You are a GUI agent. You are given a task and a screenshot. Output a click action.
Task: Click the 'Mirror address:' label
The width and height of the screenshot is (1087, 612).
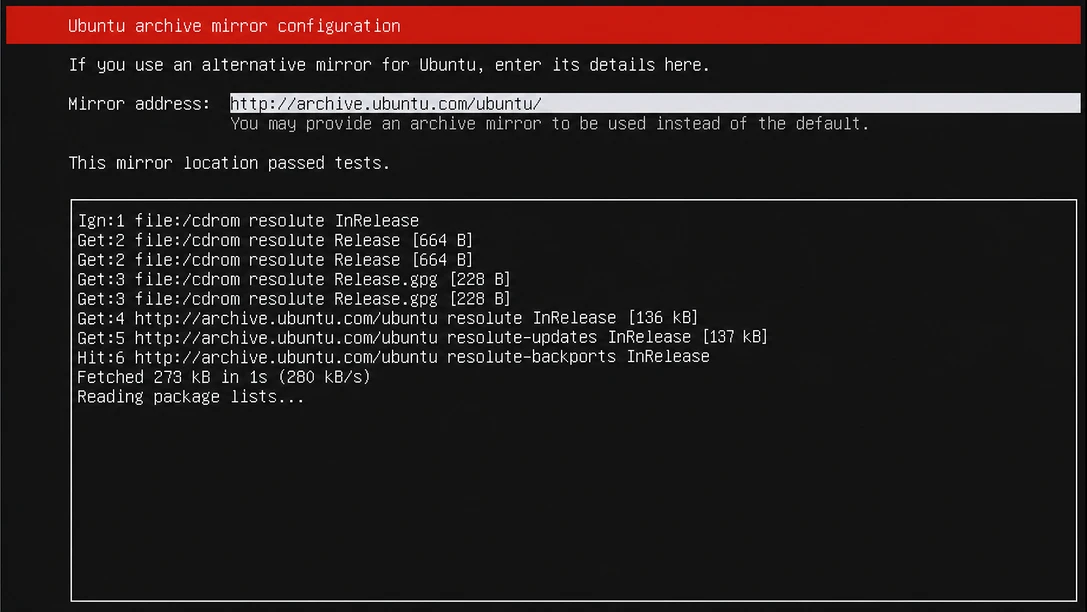(x=139, y=103)
